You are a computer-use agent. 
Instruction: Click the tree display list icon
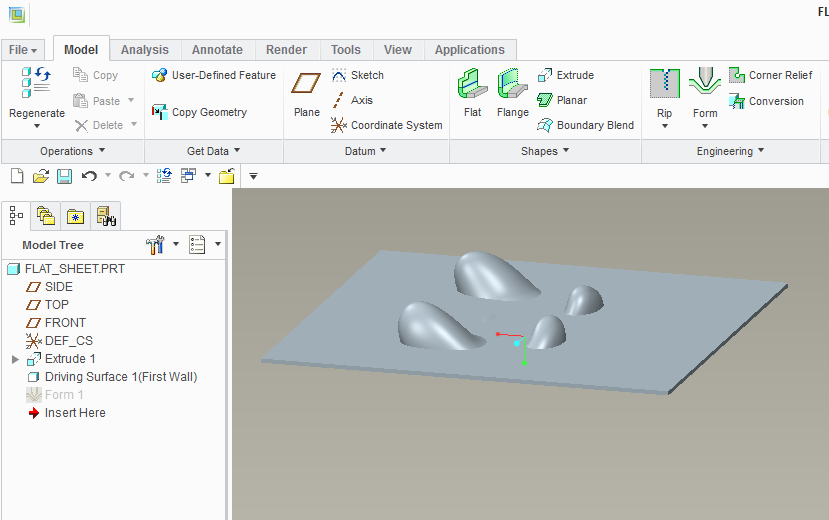197,245
